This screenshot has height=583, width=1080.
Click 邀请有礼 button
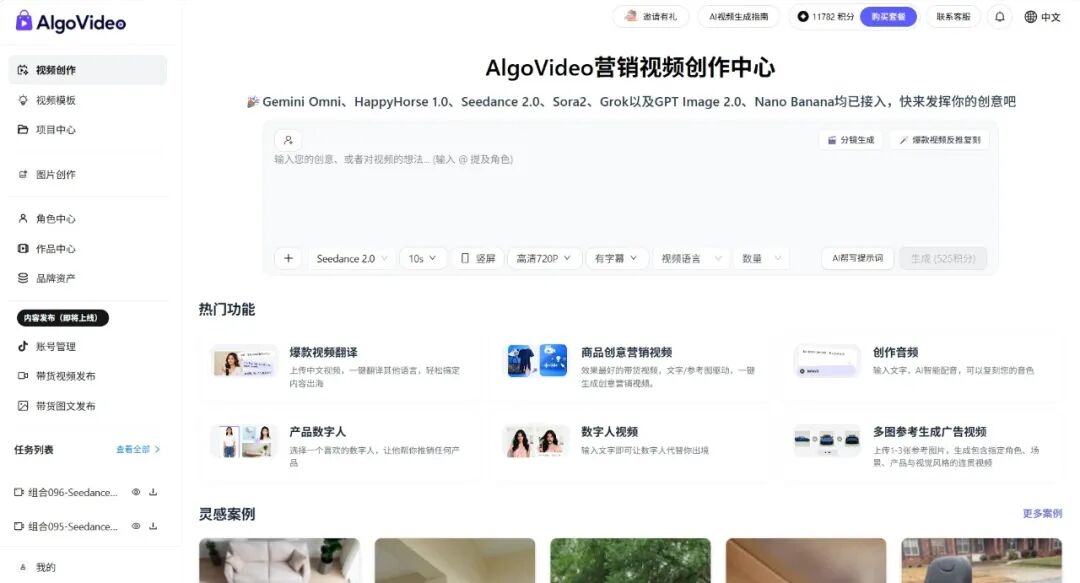coord(651,17)
